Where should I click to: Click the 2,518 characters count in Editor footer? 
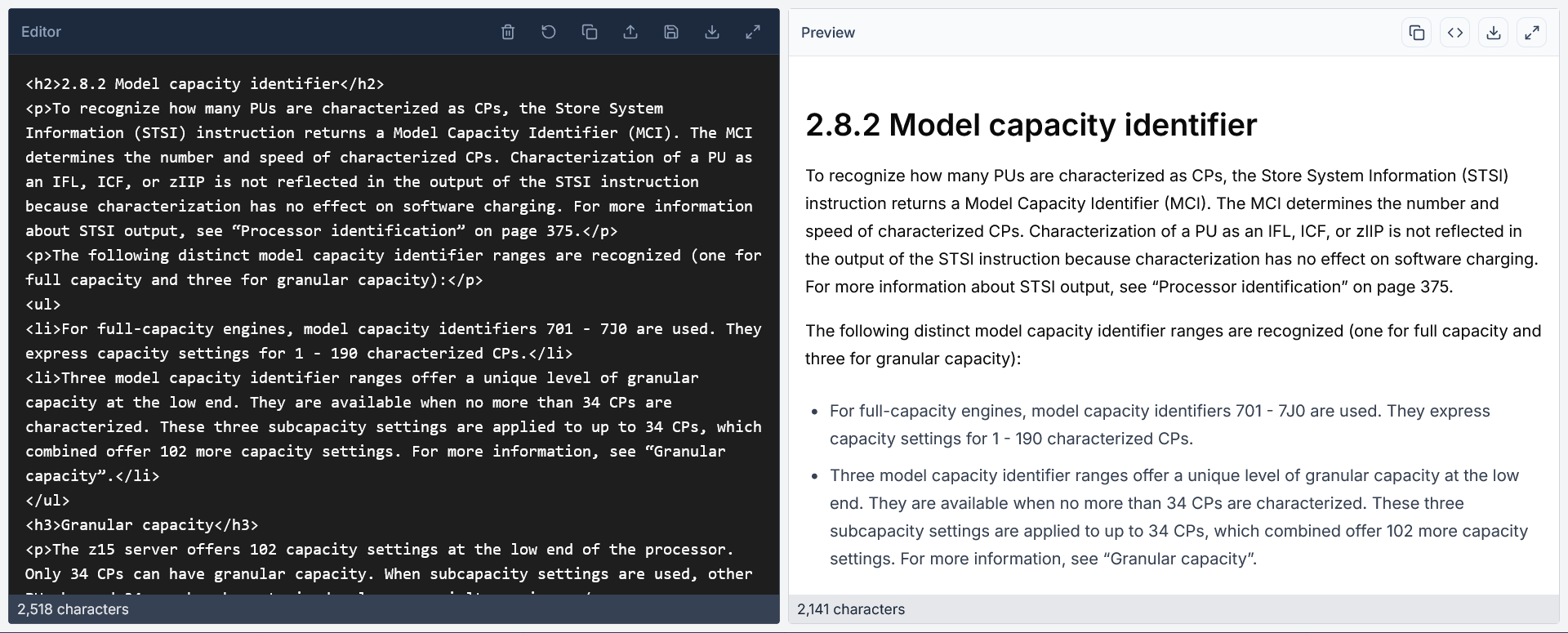tap(73, 609)
